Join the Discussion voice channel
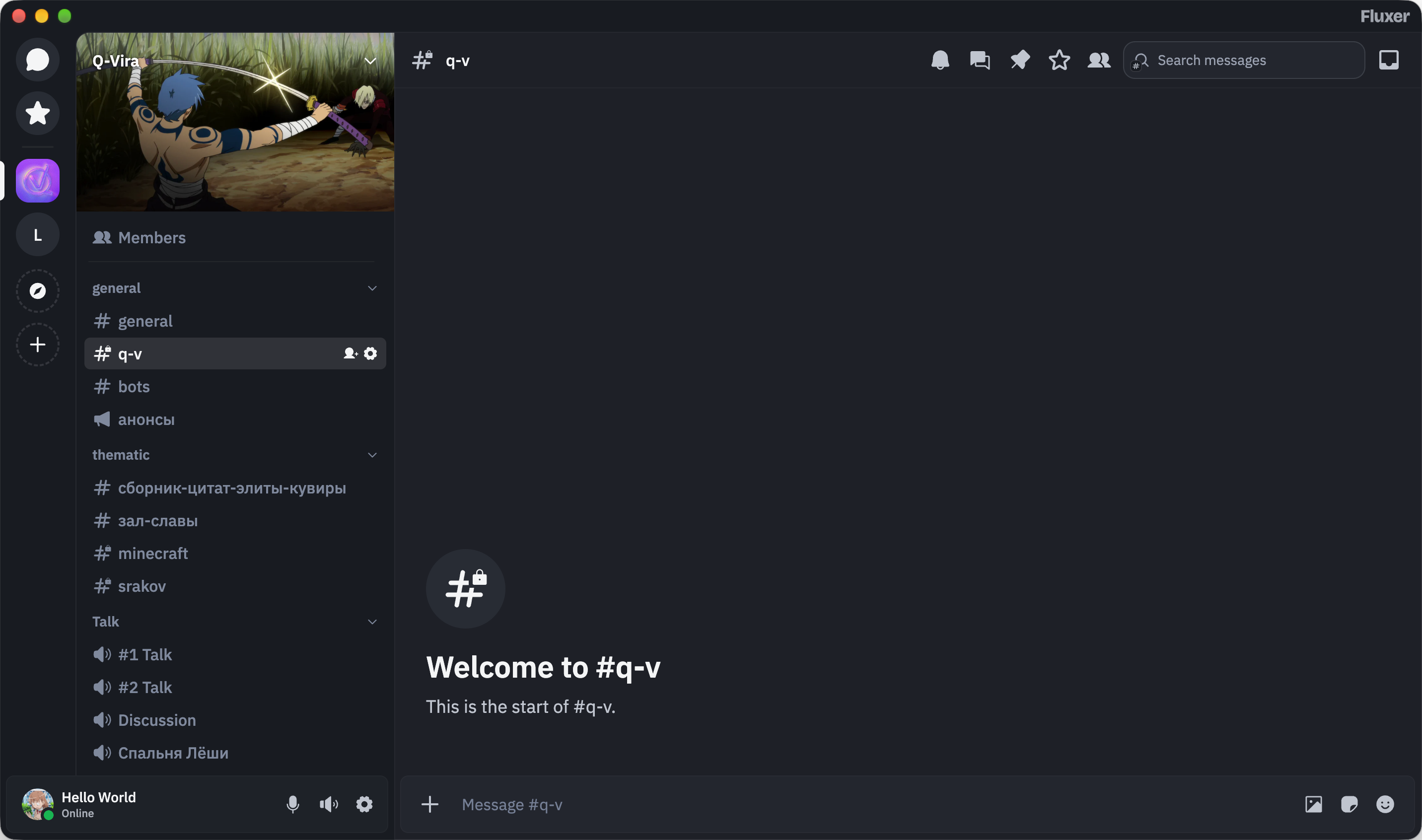Screen dimensions: 1422x840 click(x=235, y=720)
